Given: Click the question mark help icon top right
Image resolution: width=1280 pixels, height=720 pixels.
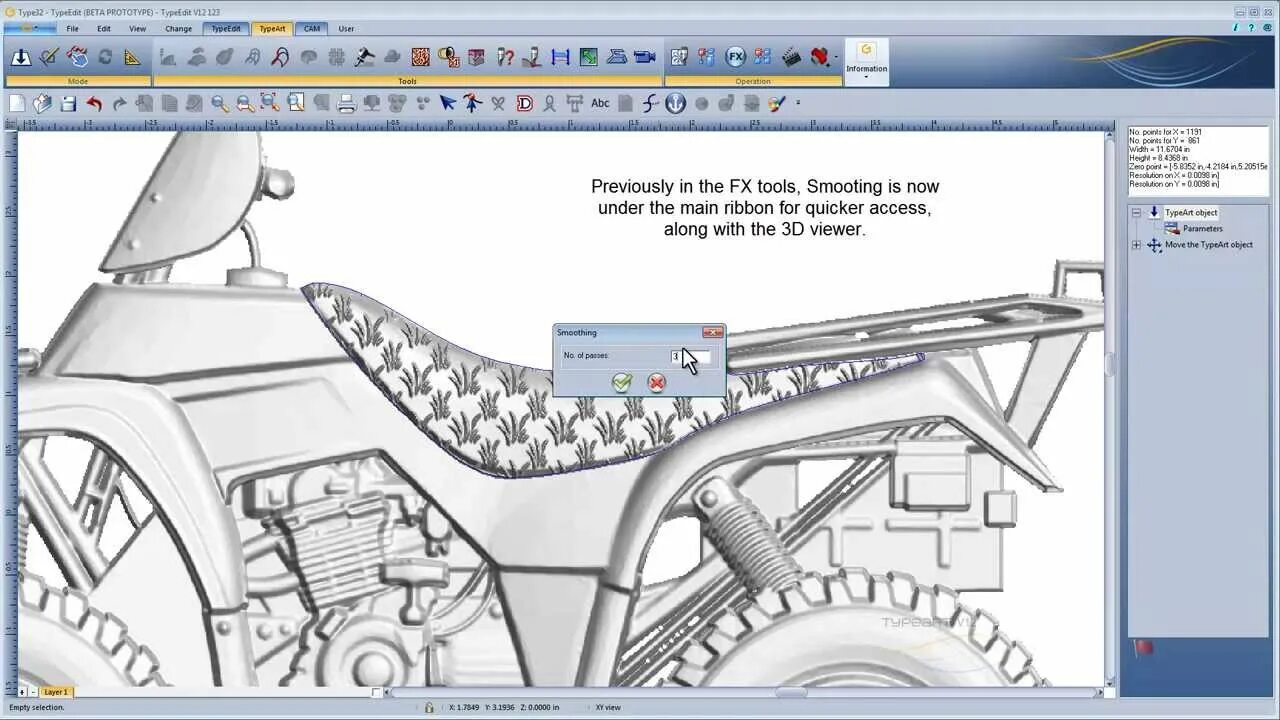Looking at the screenshot, I should pos(1249,28).
